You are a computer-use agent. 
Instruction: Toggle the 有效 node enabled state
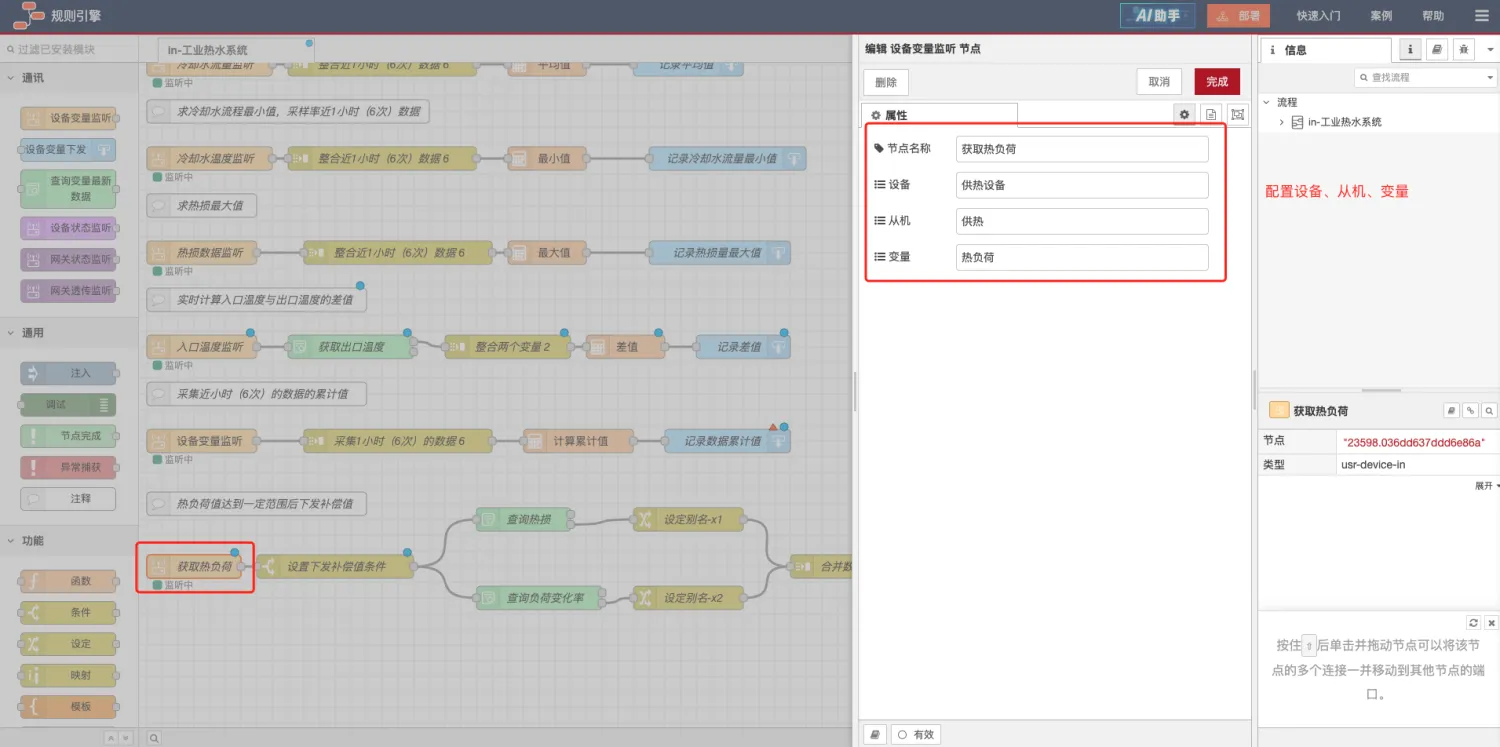click(915, 735)
